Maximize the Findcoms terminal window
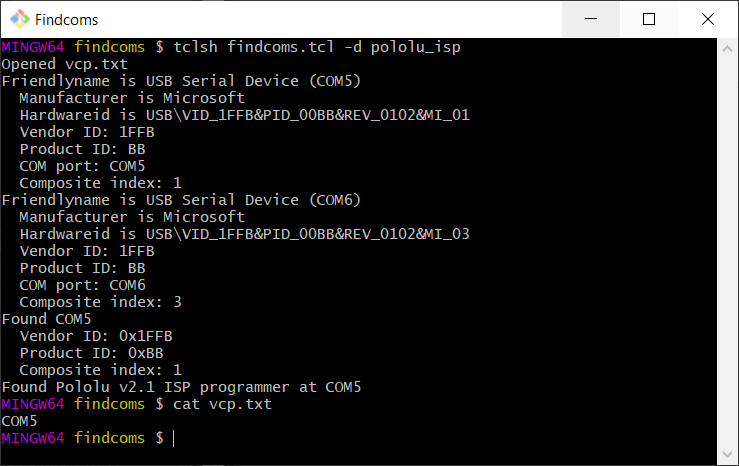739x466 pixels. (x=649, y=19)
